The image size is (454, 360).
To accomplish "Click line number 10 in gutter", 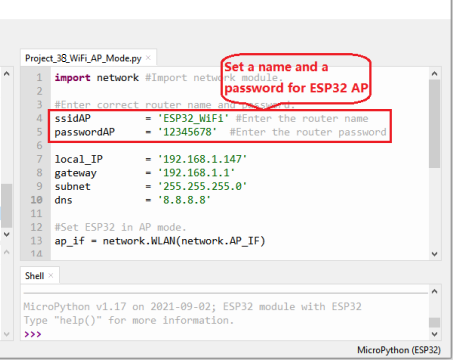I will pyautogui.click(x=36, y=200).
